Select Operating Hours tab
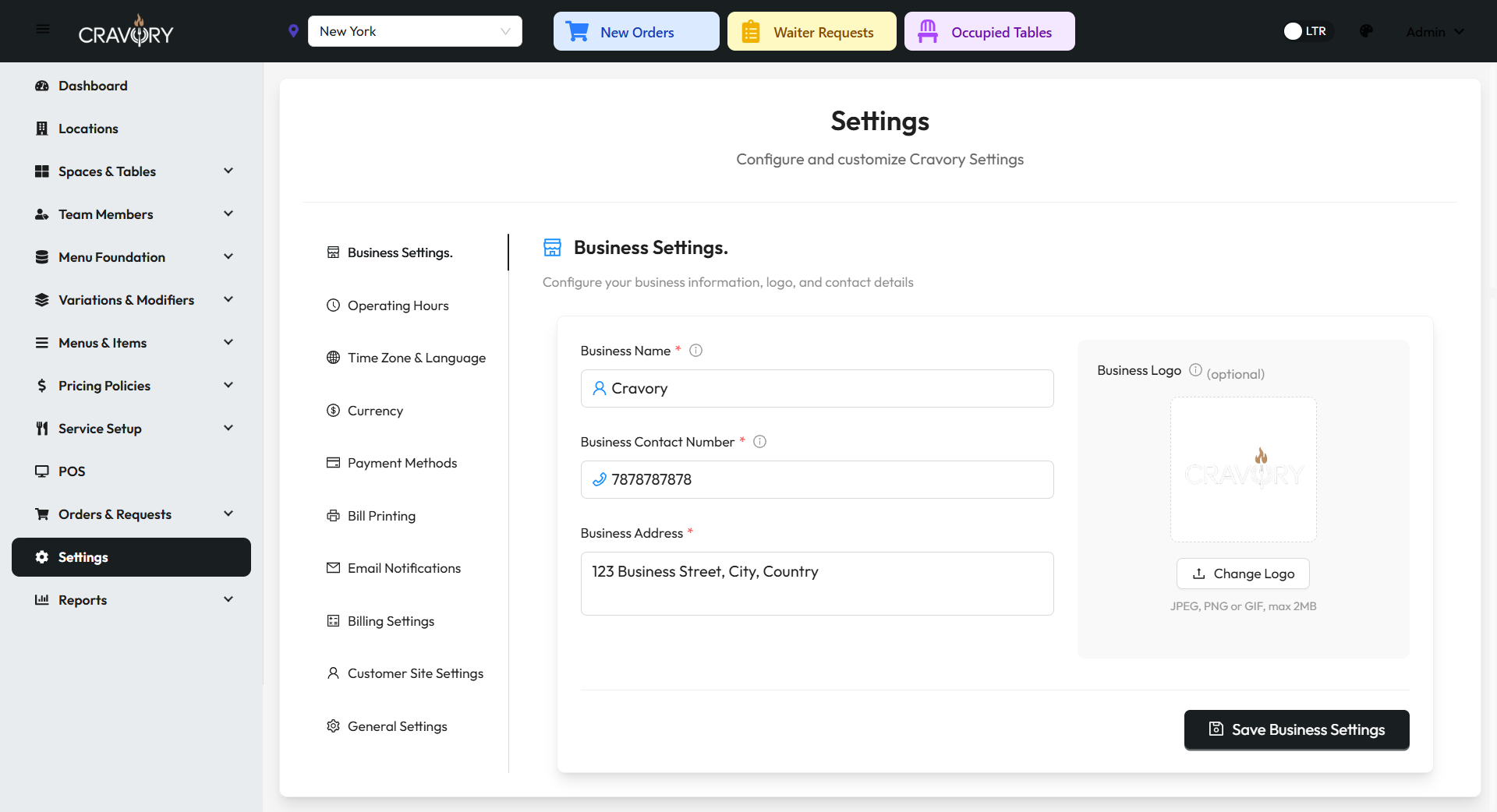This screenshot has height=812, width=1497. pos(405,305)
